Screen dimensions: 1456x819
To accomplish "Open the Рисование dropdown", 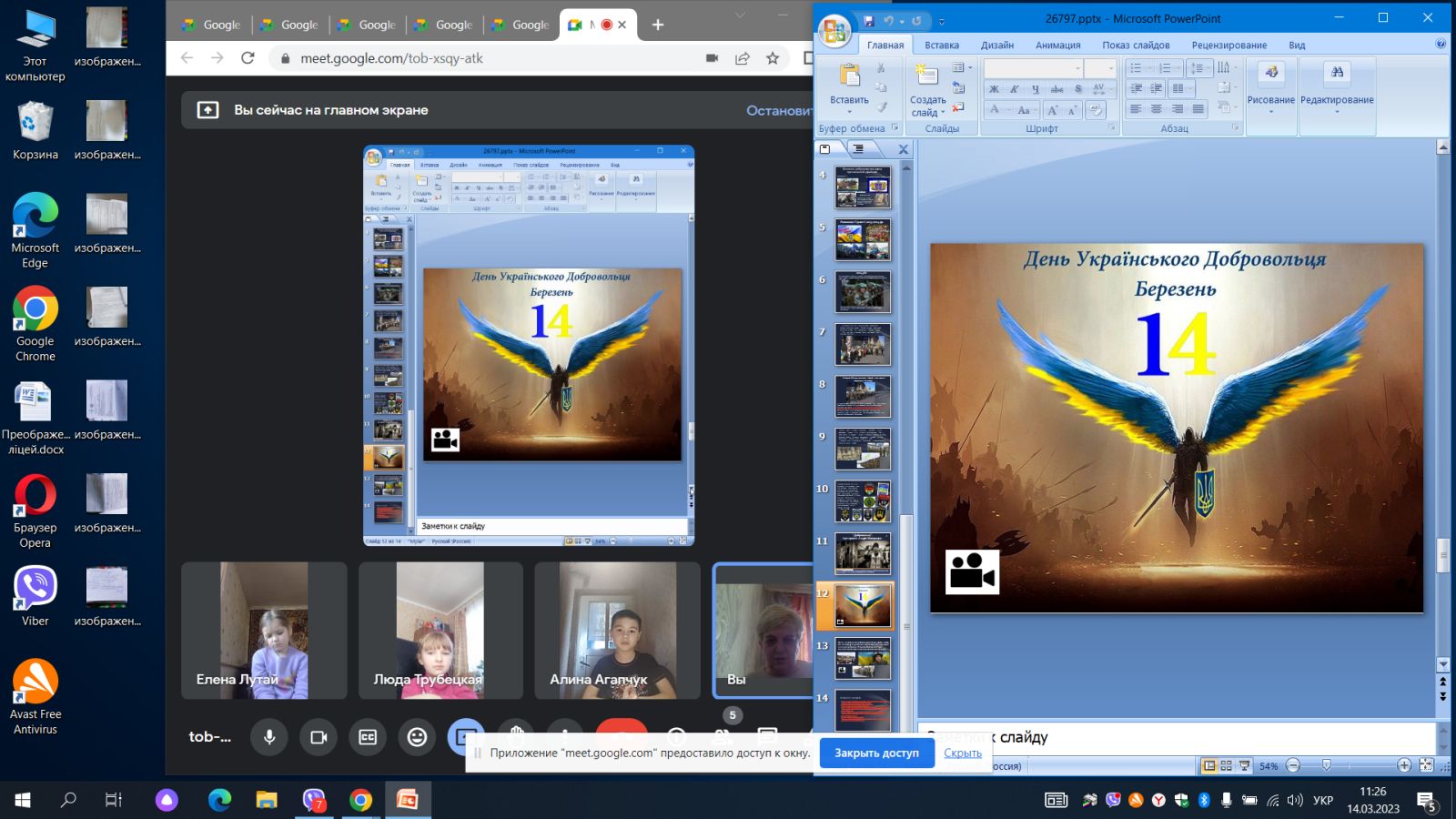I will click(1270, 95).
